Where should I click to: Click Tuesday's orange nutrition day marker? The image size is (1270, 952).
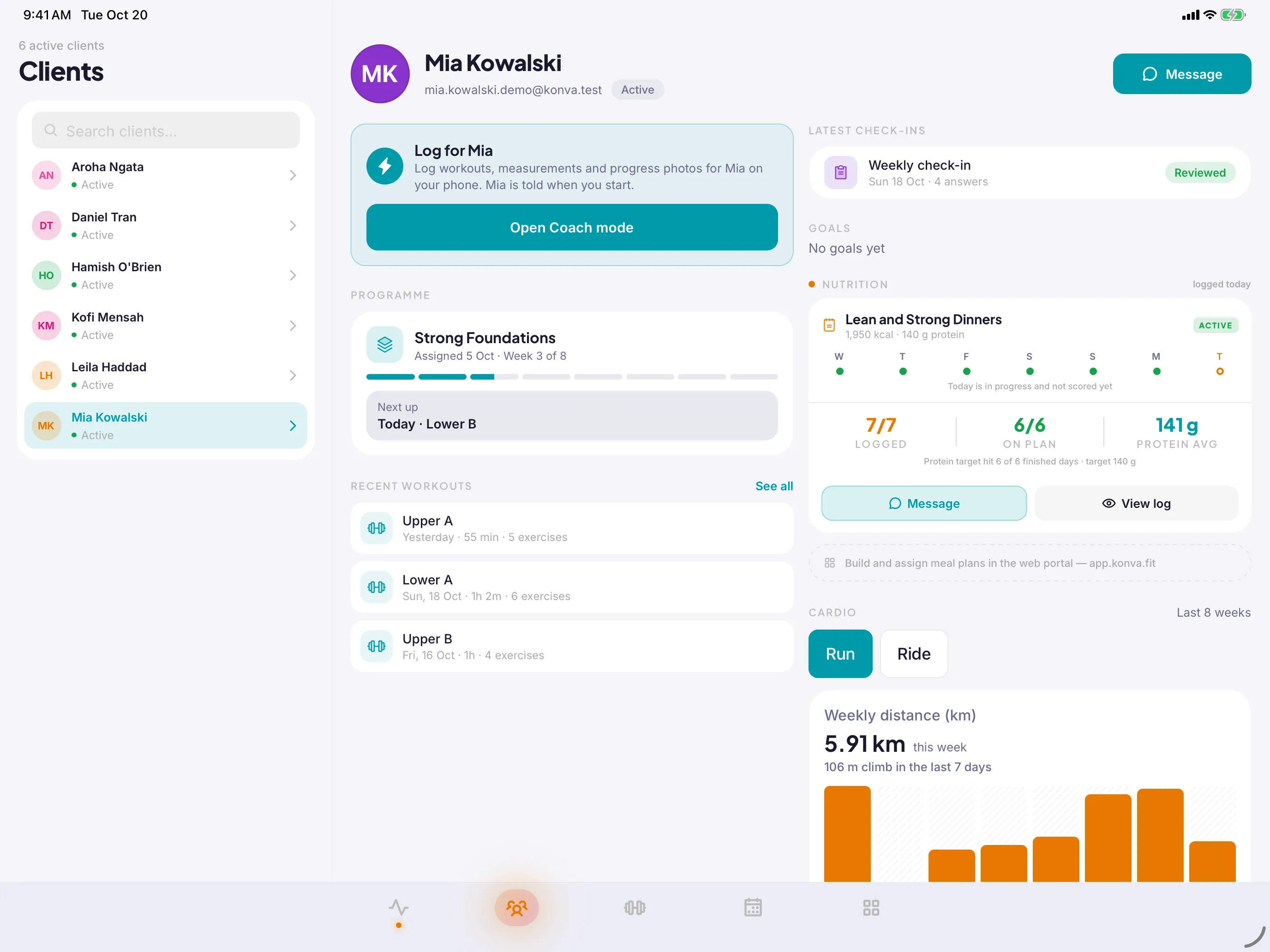pos(1220,371)
